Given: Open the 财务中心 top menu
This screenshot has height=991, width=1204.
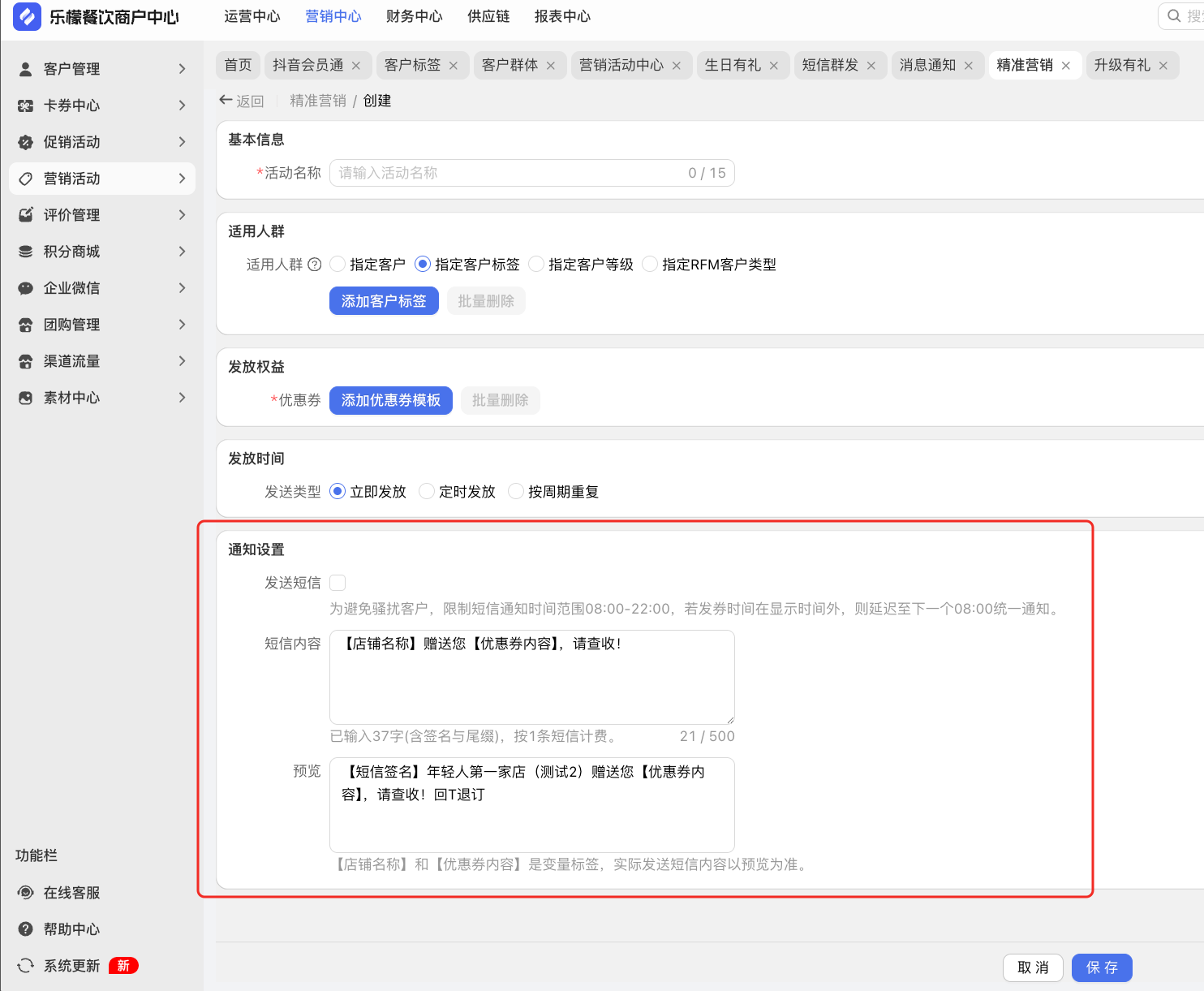Looking at the screenshot, I should click(x=415, y=16).
